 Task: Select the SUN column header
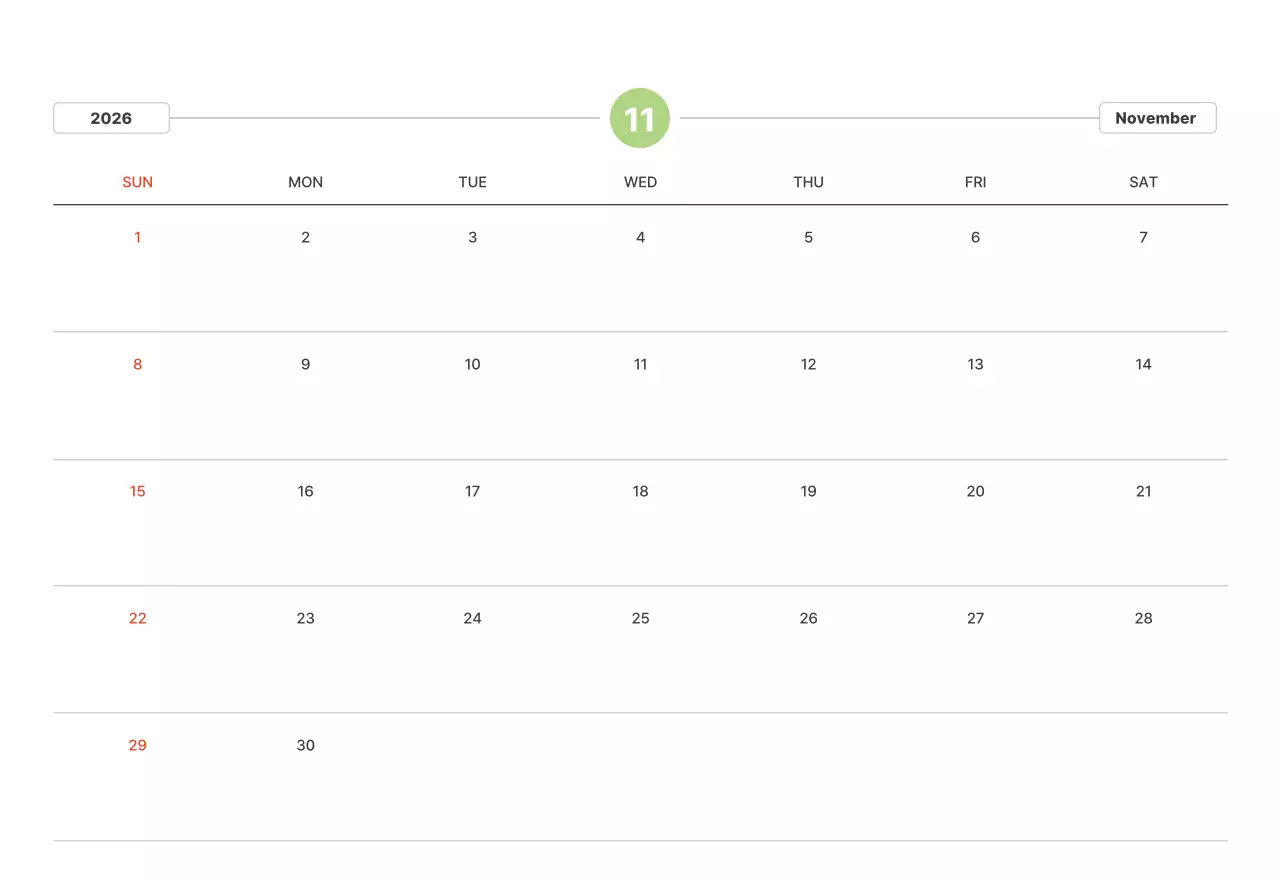pos(137,182)
